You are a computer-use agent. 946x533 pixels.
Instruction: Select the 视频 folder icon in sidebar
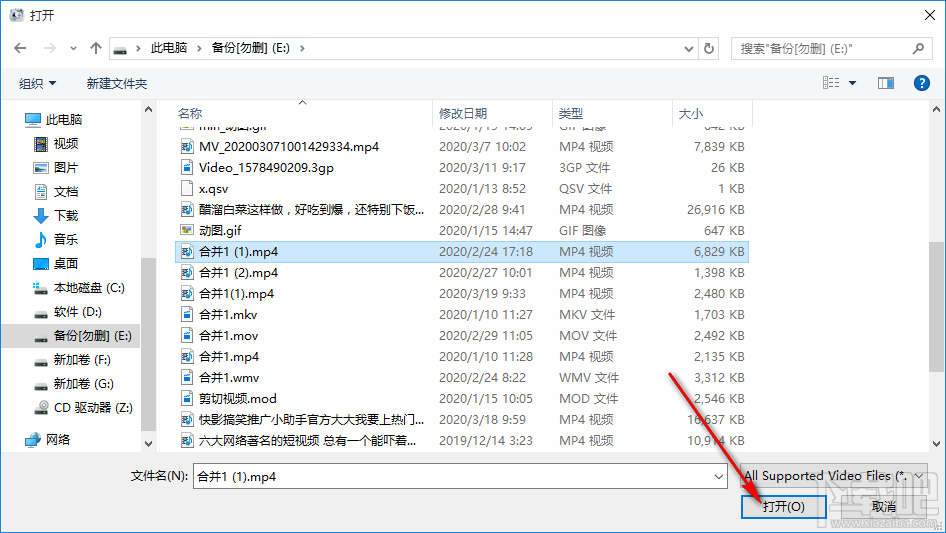[x=41, y=144]
